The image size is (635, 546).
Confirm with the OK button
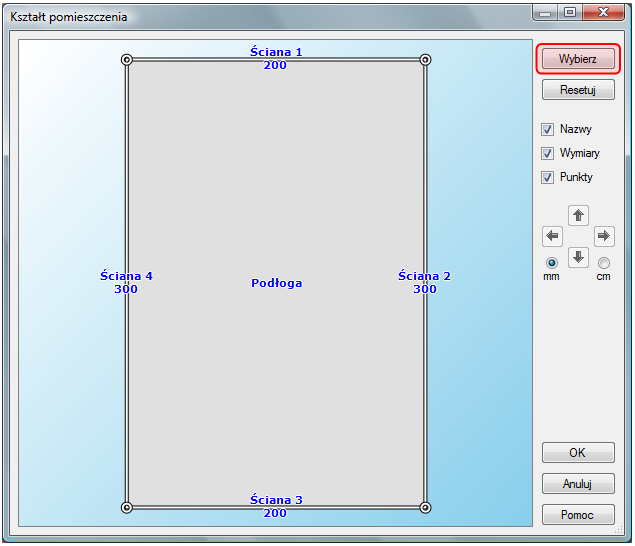tap(578, 452)
